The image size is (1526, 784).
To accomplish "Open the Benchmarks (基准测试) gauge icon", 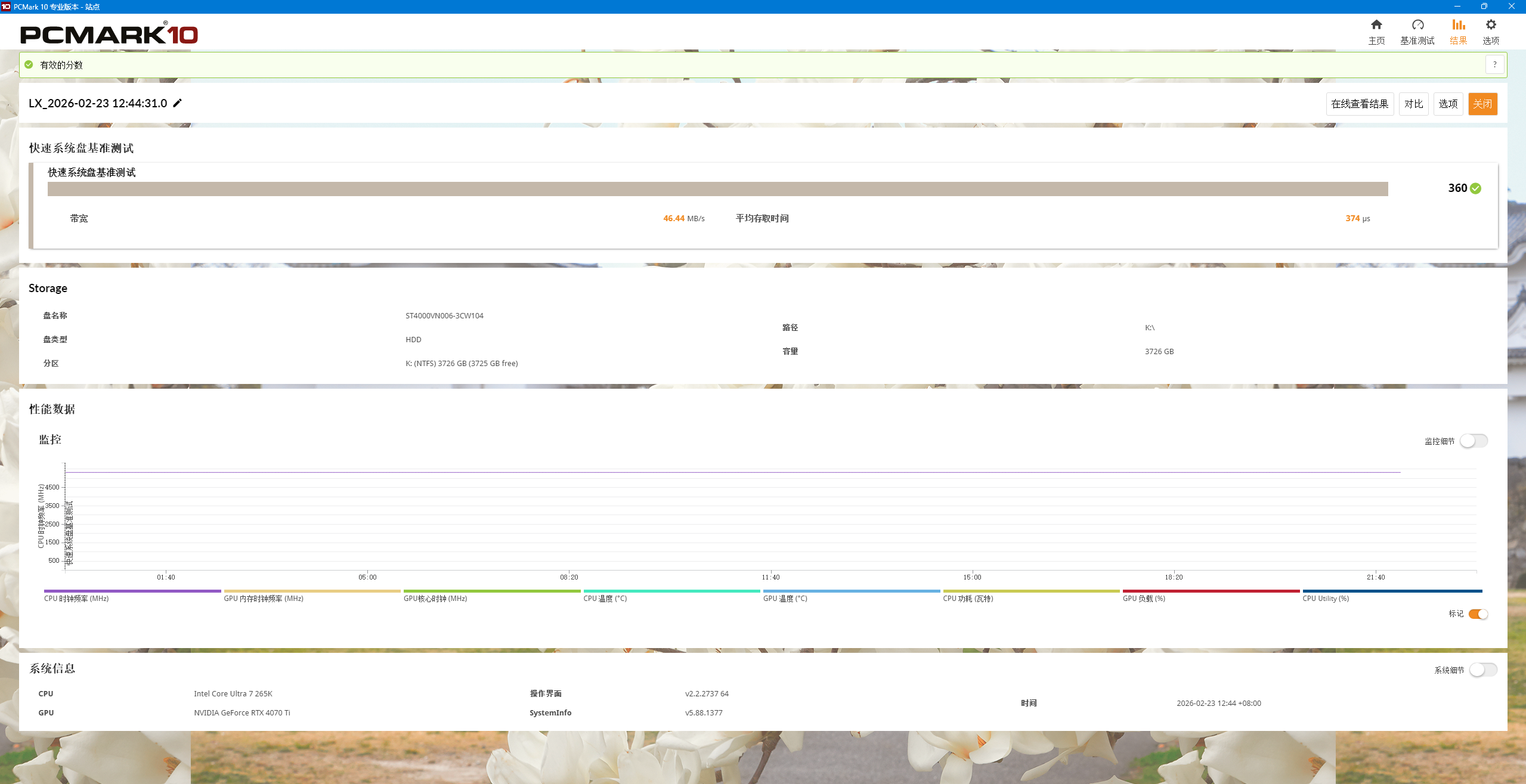I will tap(1417, 25).
